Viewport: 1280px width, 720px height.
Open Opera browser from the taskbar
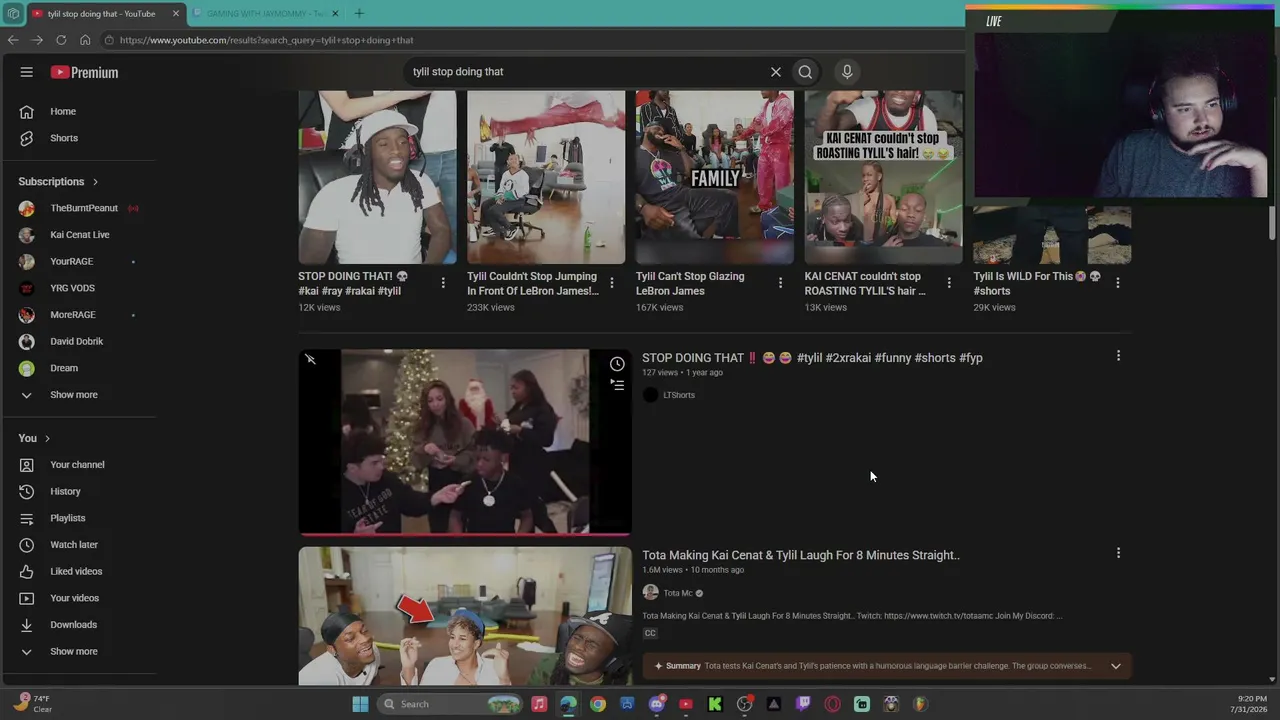(833, 704)
